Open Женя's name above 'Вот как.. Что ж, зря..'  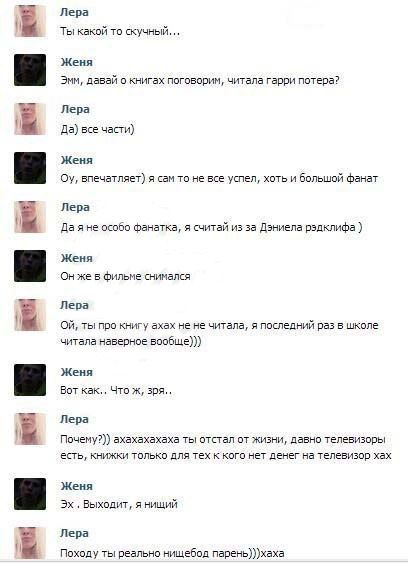(76, 372)
